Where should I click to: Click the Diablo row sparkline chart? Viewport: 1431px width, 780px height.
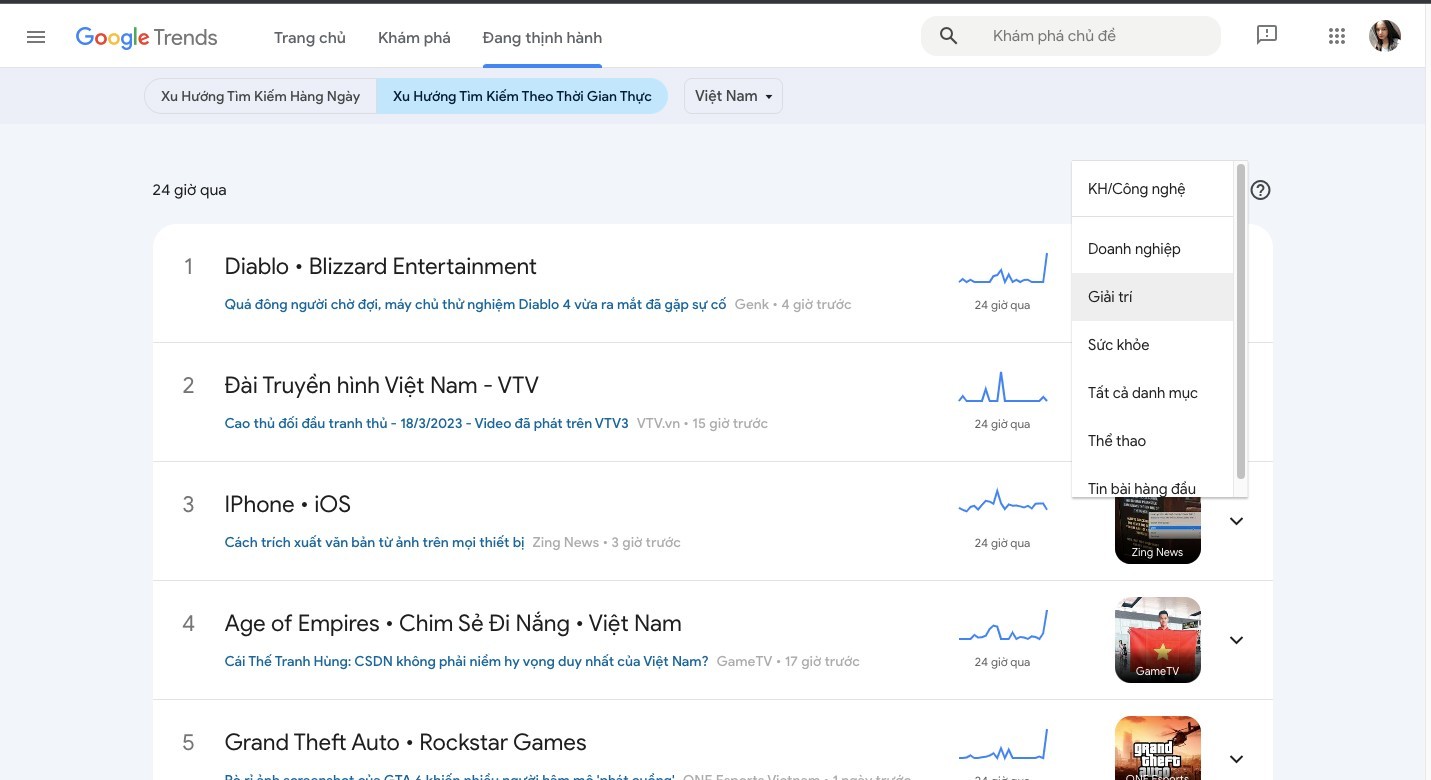pos(1002,270)
